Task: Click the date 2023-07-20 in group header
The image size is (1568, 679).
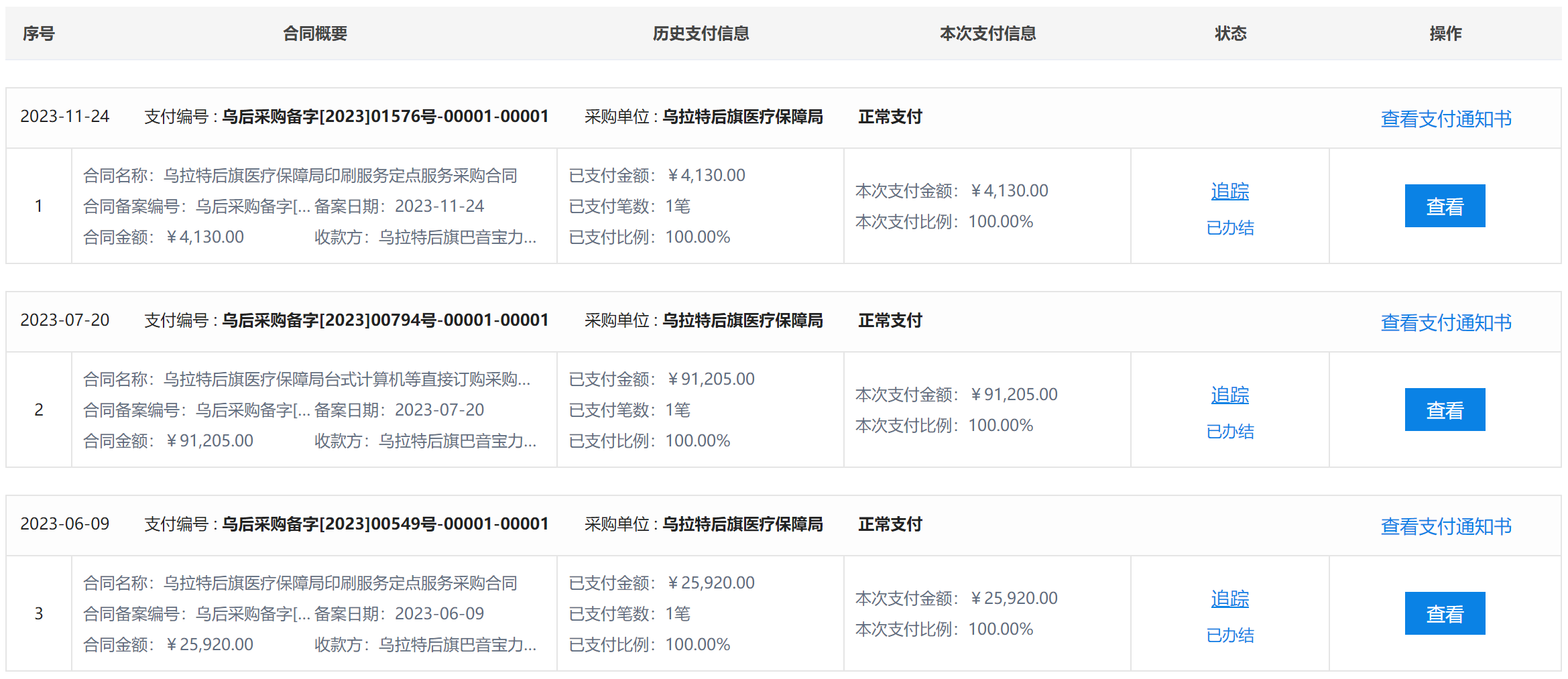Action: click(65, 320)
